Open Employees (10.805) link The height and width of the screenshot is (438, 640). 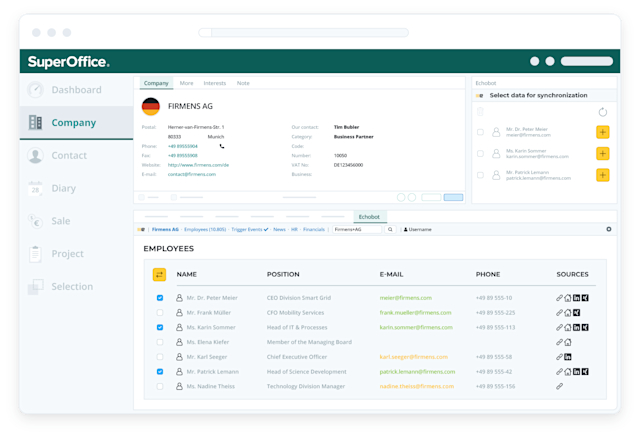tap(205, 229)
